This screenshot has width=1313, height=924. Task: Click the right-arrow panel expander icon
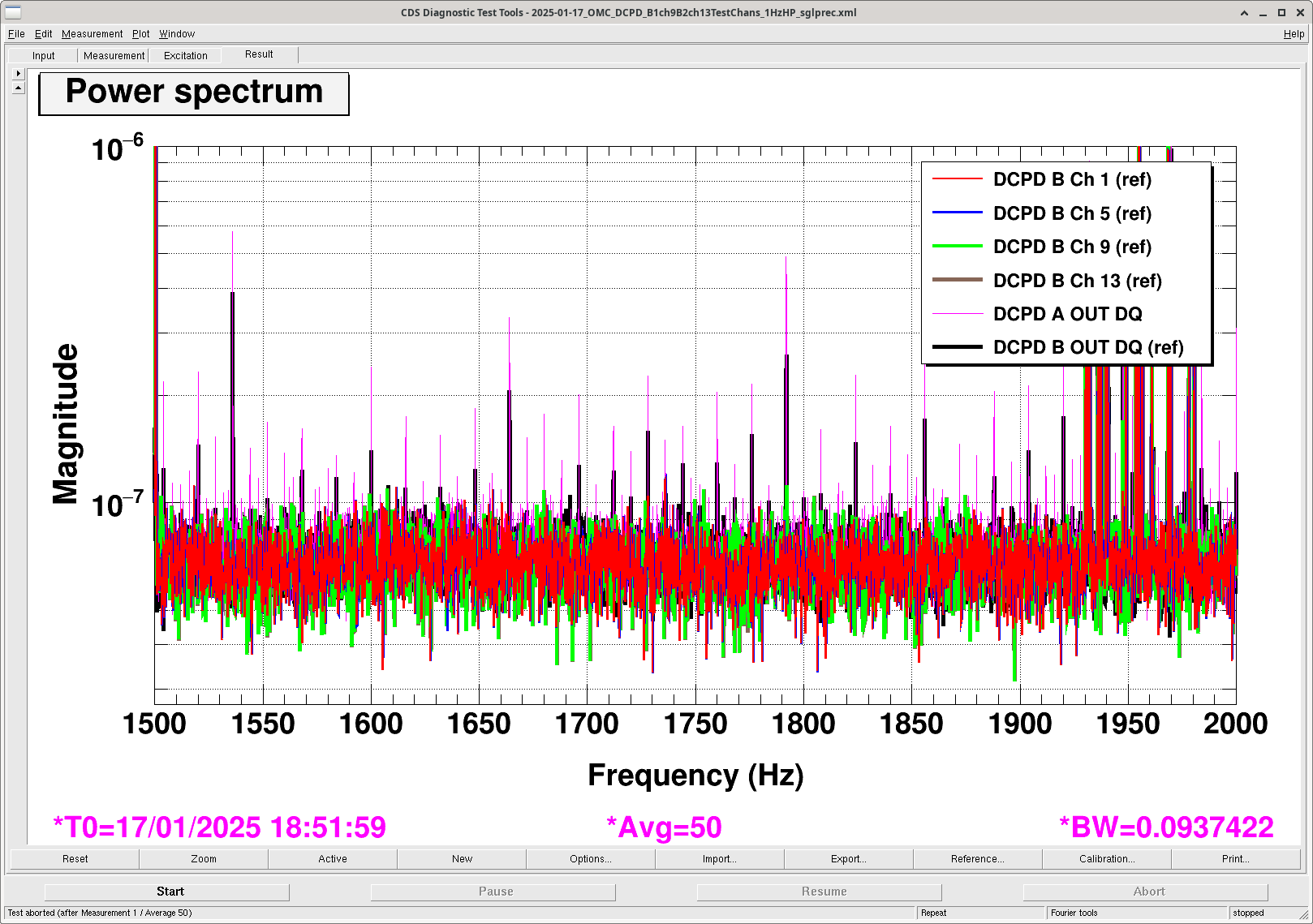tap(19, 73)
